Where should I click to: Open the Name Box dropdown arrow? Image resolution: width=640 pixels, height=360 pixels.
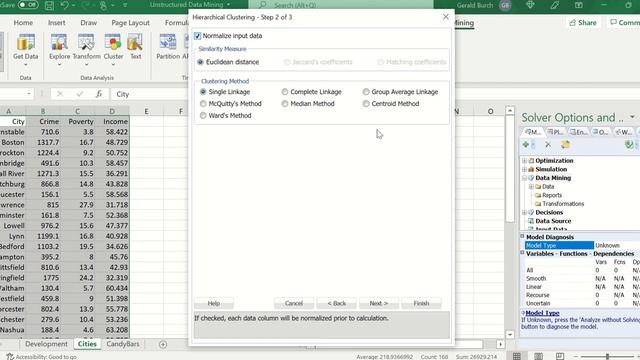[29, 94]
